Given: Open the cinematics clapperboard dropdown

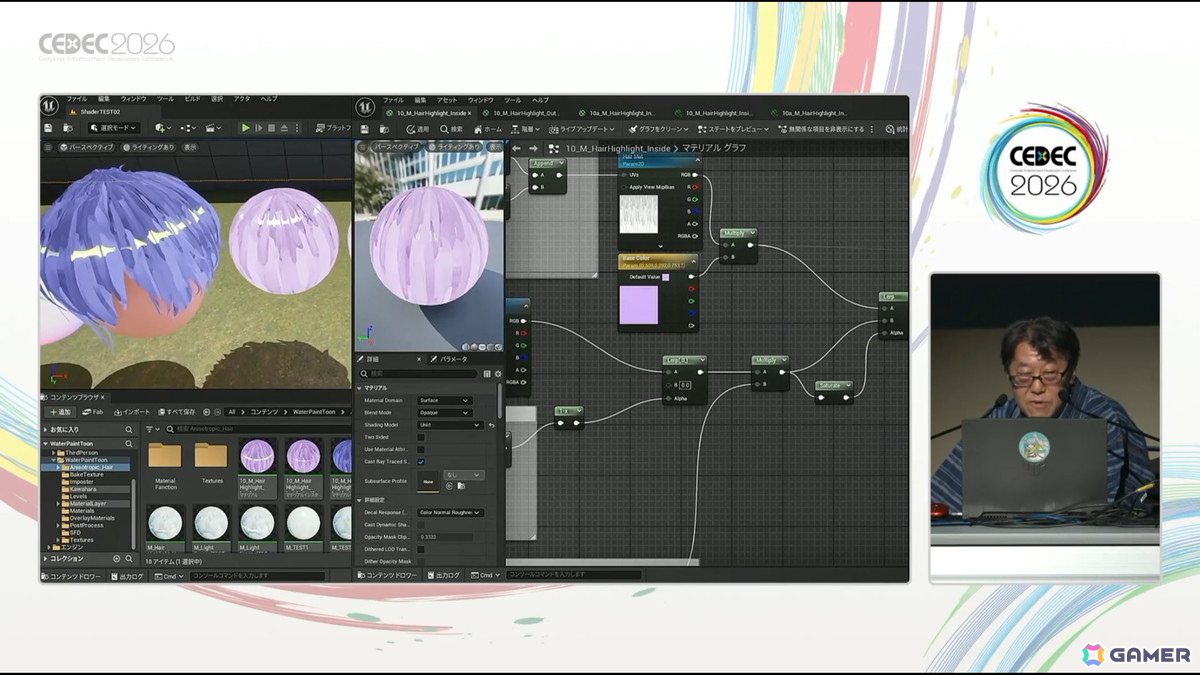Looking at the screenshot, I should click(x=214, y=128).
